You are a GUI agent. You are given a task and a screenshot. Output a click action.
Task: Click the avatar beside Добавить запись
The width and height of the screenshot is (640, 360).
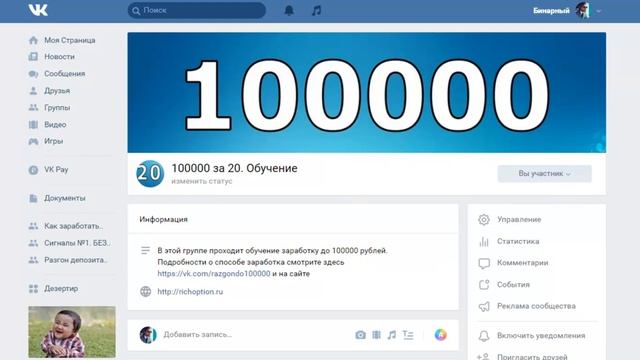coord(148,335)
